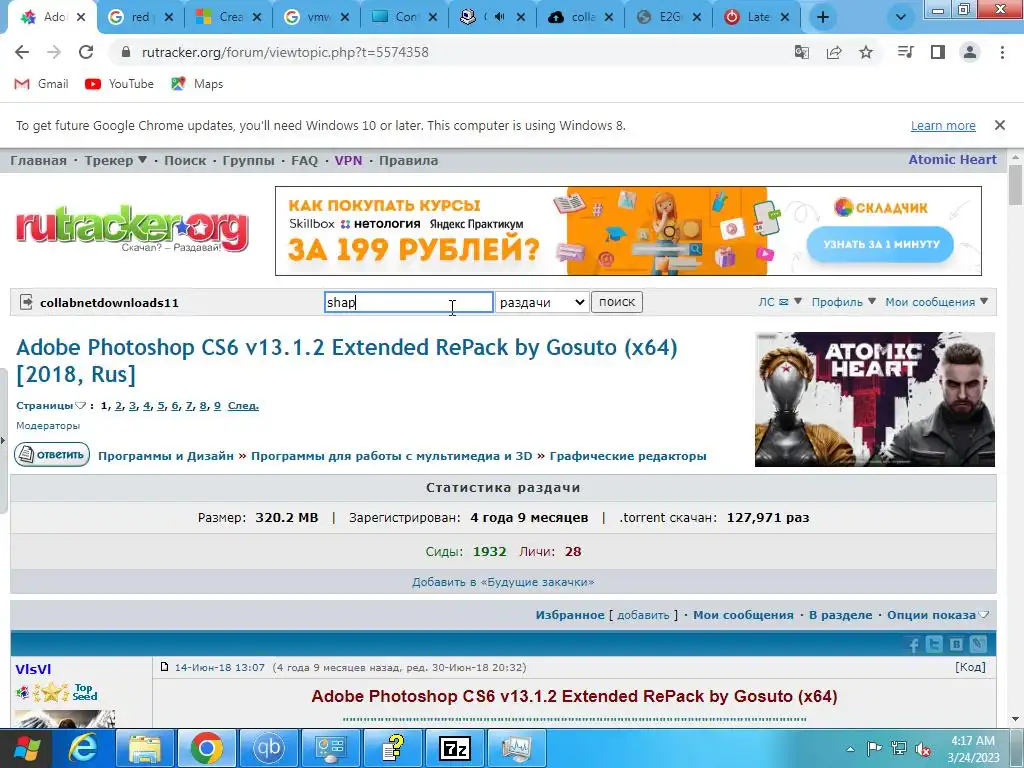This screenshot has width=1024, height=768.
Task: Open Группы in forum menu
Action: point(248,161)
